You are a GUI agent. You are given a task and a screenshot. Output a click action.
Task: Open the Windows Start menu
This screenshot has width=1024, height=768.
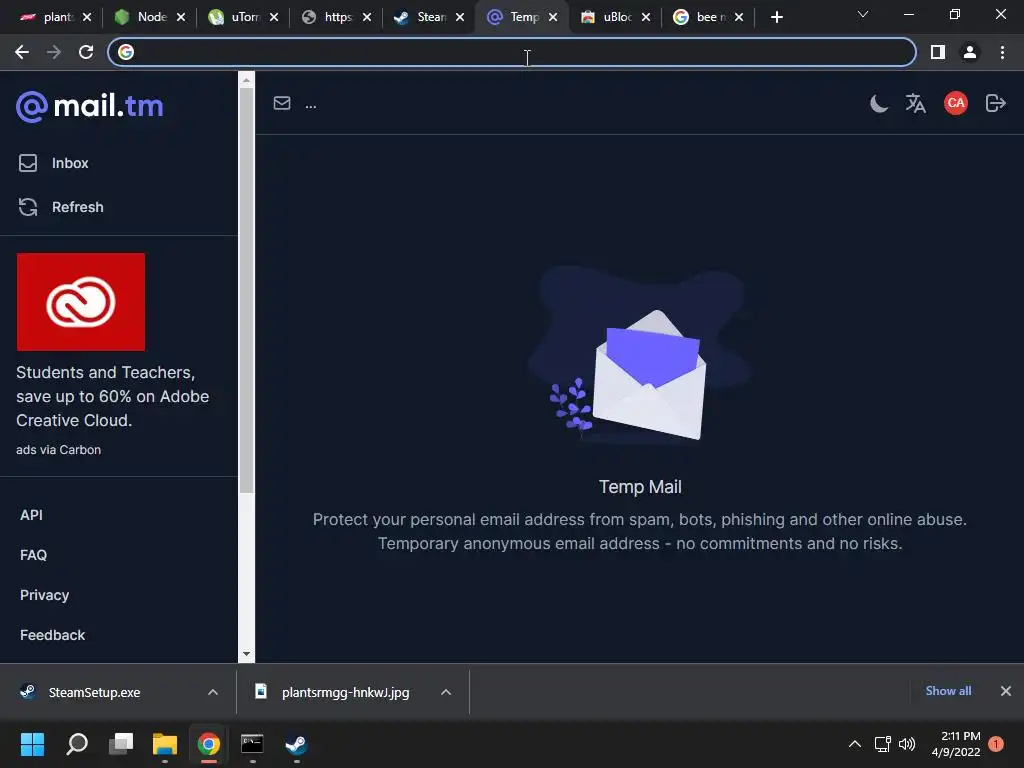click(x=33, y=744)
